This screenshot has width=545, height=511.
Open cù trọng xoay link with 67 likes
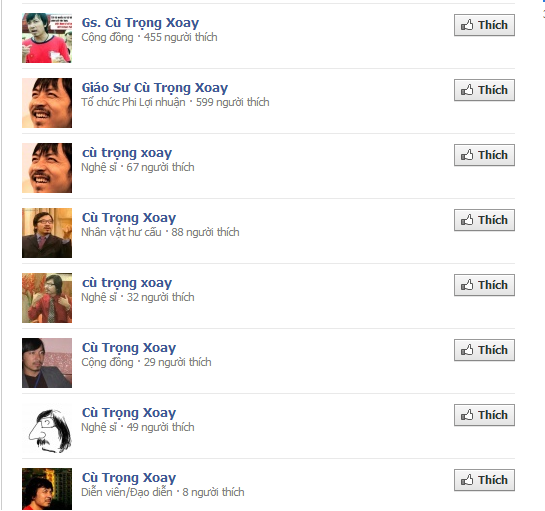coord(127,153)
